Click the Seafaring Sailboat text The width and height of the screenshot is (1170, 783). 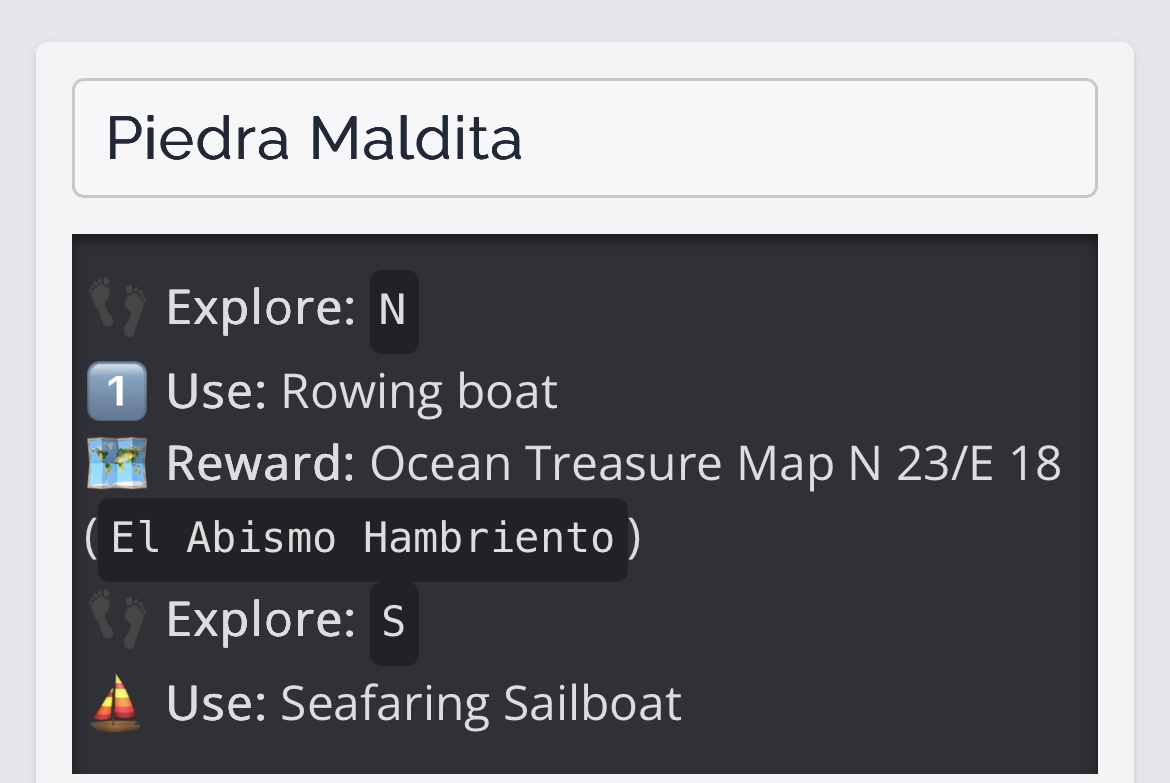click(481, 702)
